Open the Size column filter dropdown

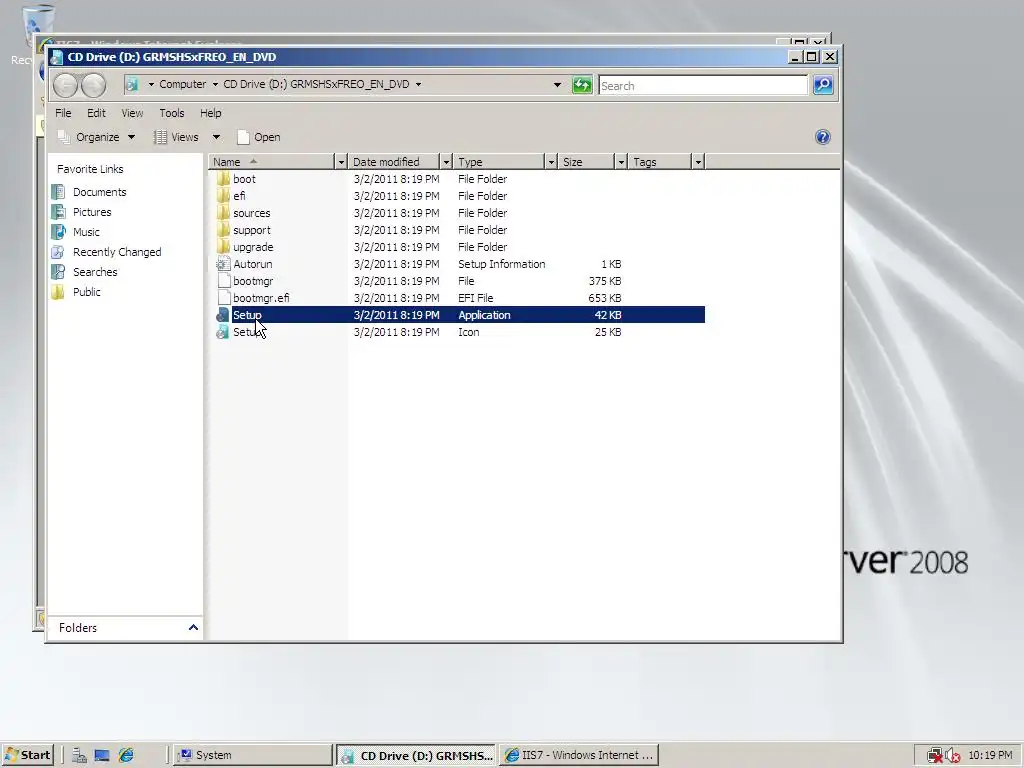621,161
